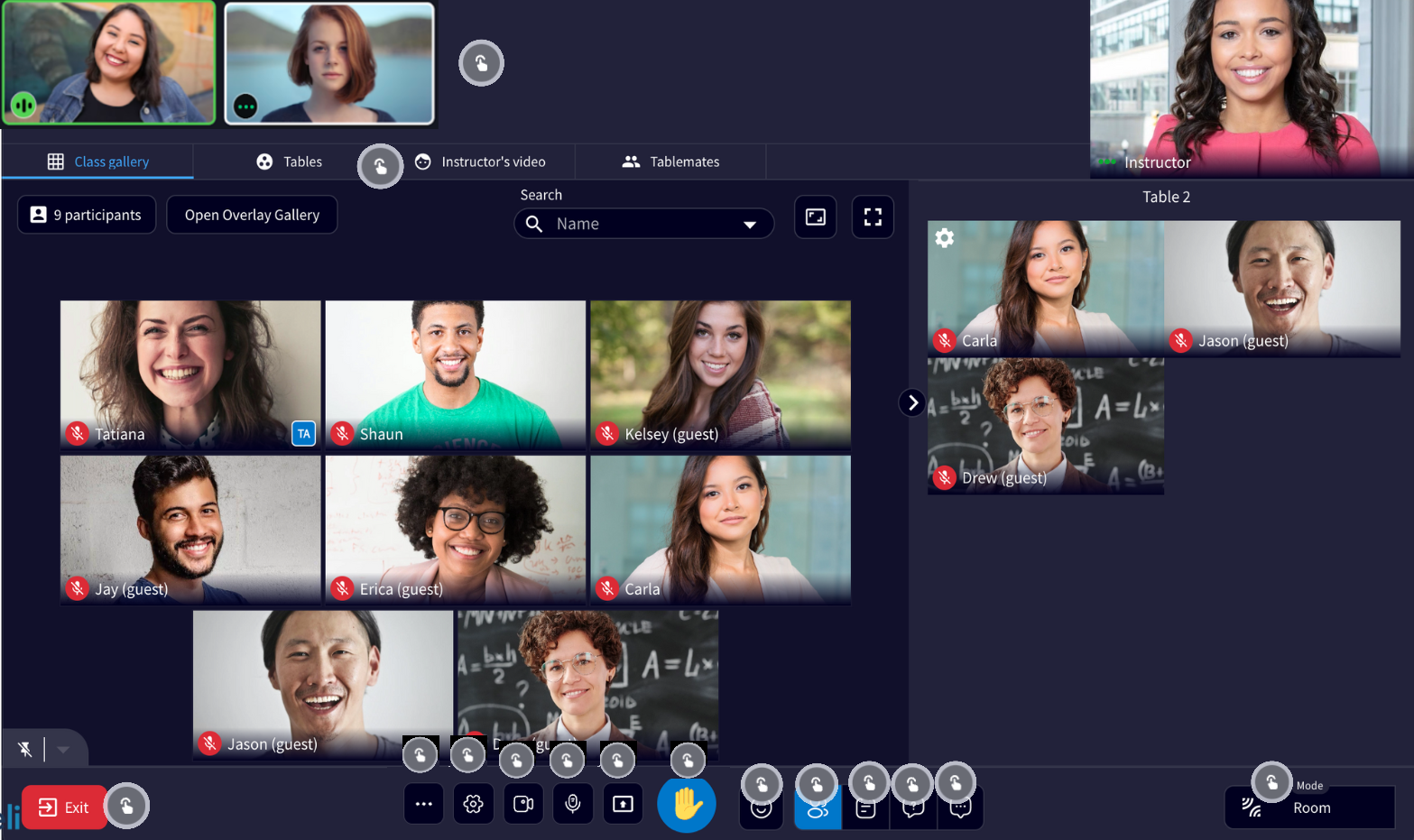1414x840 pixels.
Task: Open the Instructor's video tab
Action: coord(482,161)
